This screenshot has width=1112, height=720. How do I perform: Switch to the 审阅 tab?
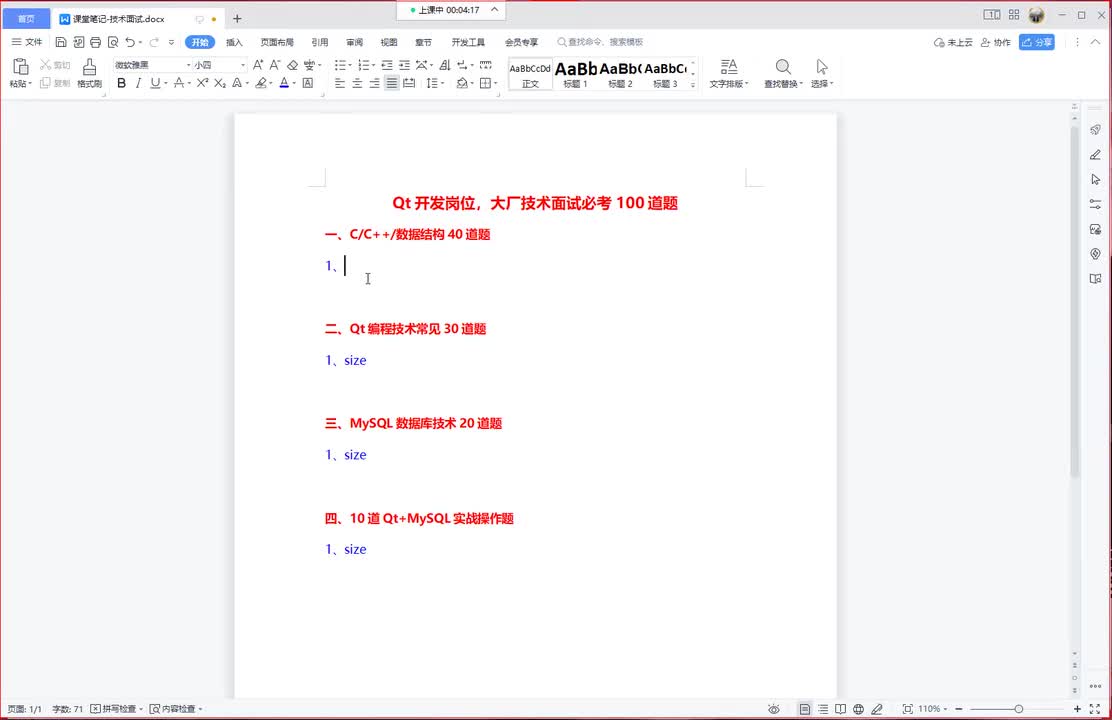[355, 43]
